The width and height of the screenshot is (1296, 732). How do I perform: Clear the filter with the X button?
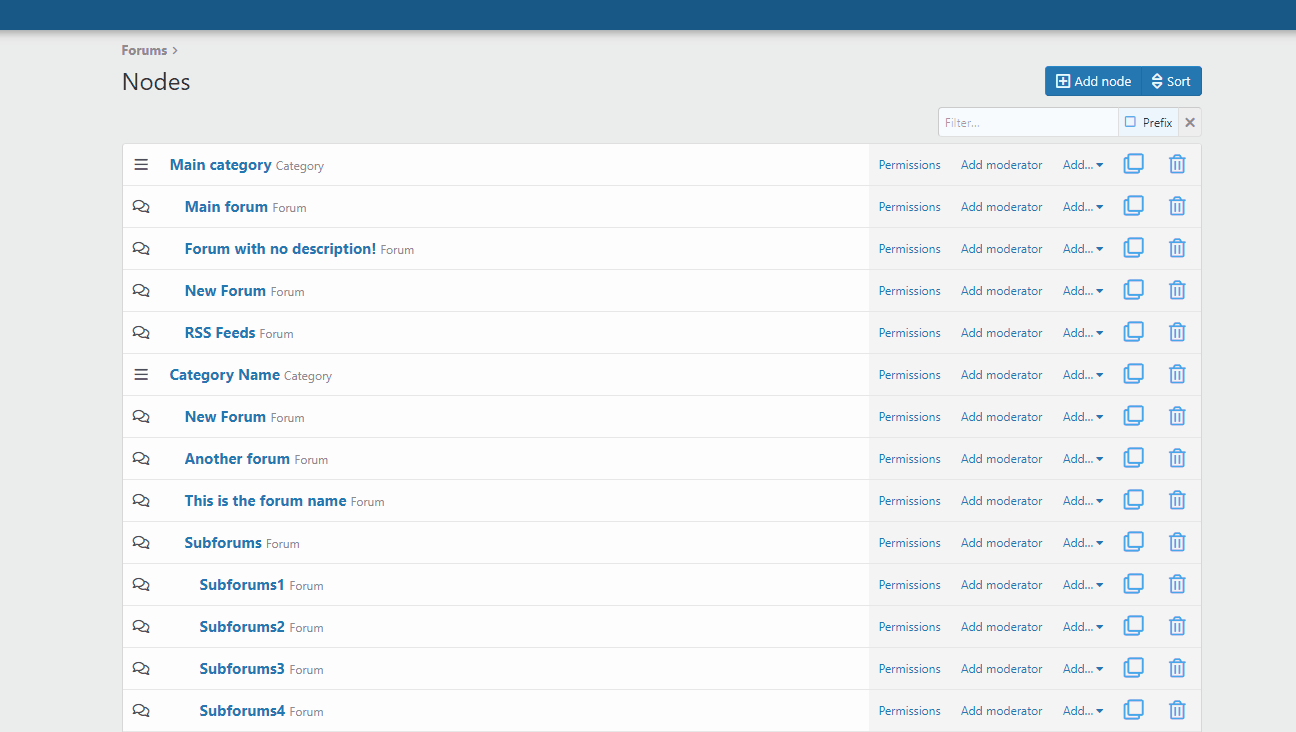1190,122
